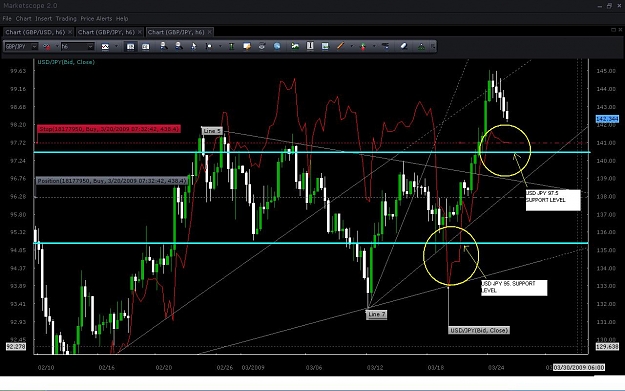Click the chart type line-graph icon
Viewport: 625px width, 391px height.
105,47
